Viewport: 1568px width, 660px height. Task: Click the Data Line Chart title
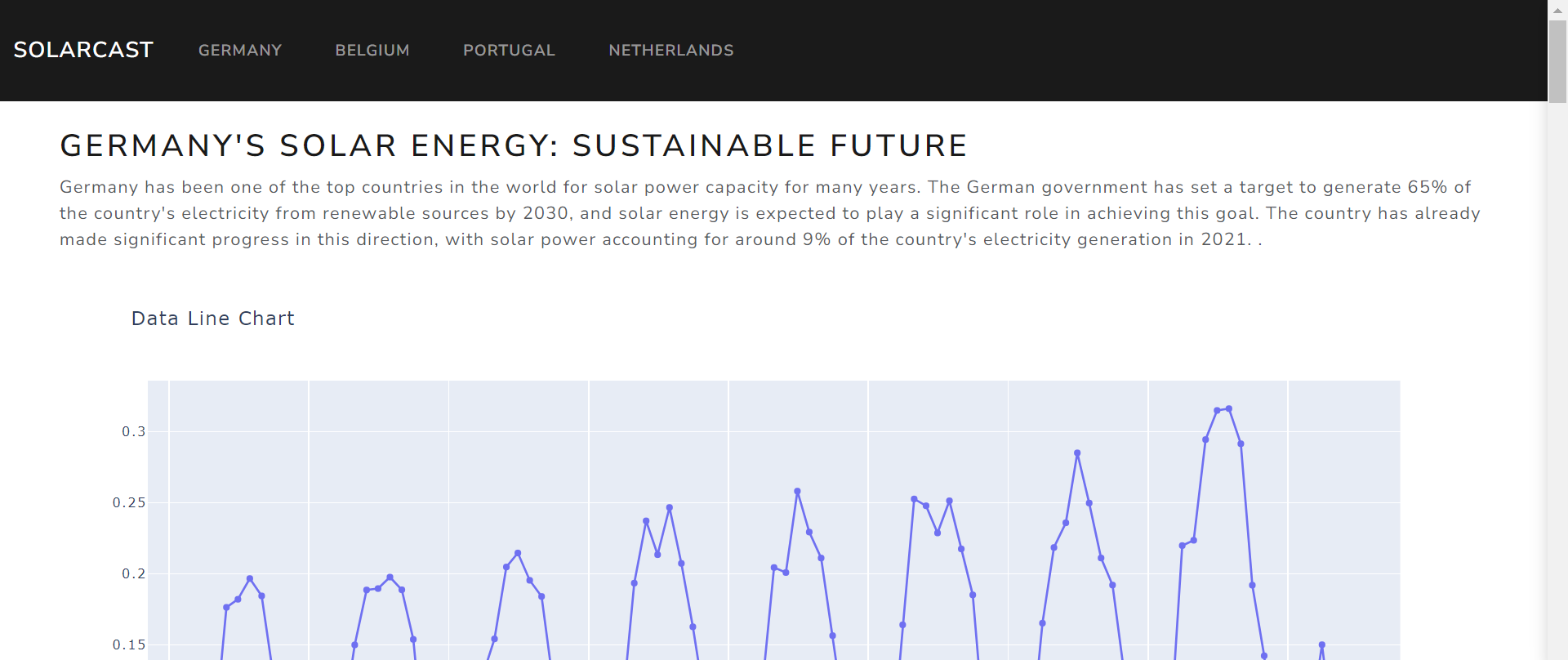[x=212, y=319]
